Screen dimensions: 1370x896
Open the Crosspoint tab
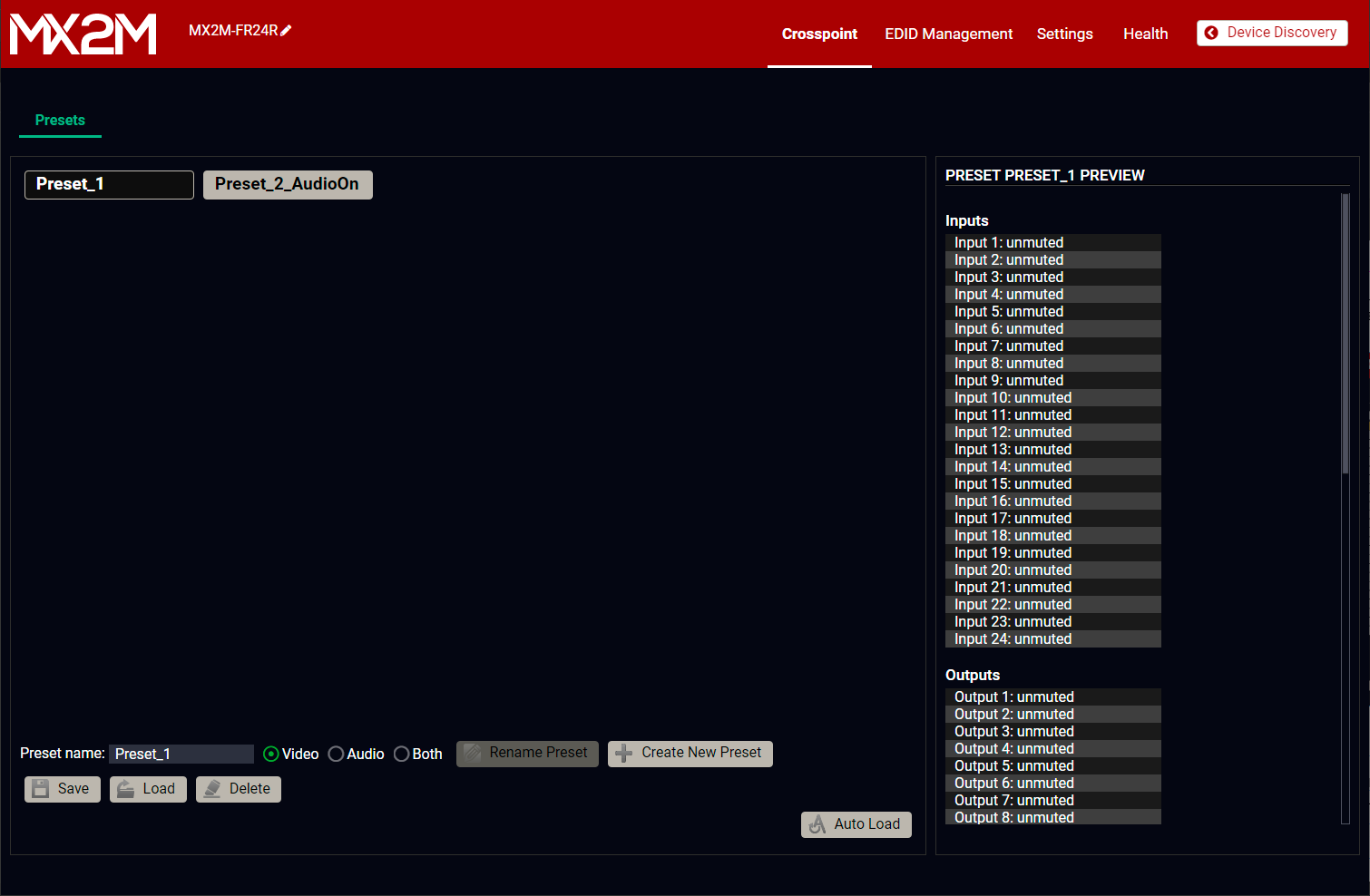[819, 34]
